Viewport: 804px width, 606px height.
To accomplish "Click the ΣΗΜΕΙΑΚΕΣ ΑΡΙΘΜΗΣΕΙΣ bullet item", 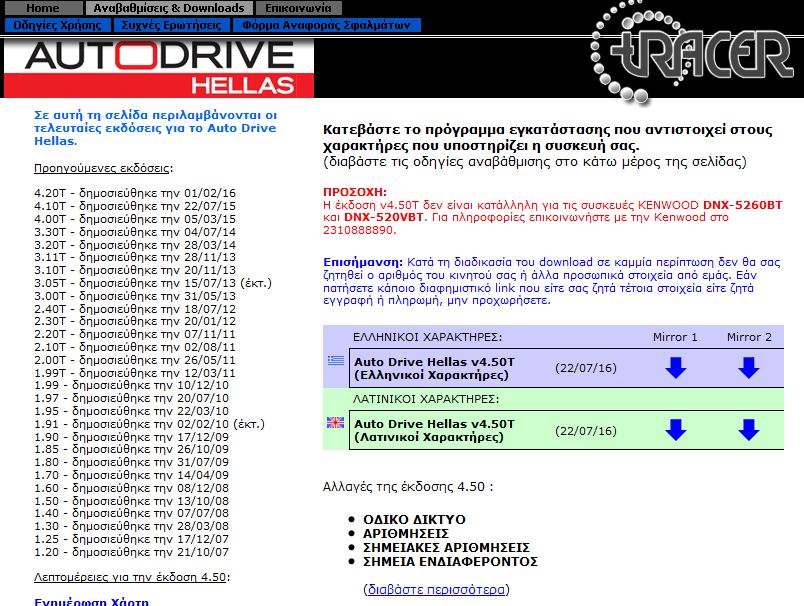I will 447,548.
